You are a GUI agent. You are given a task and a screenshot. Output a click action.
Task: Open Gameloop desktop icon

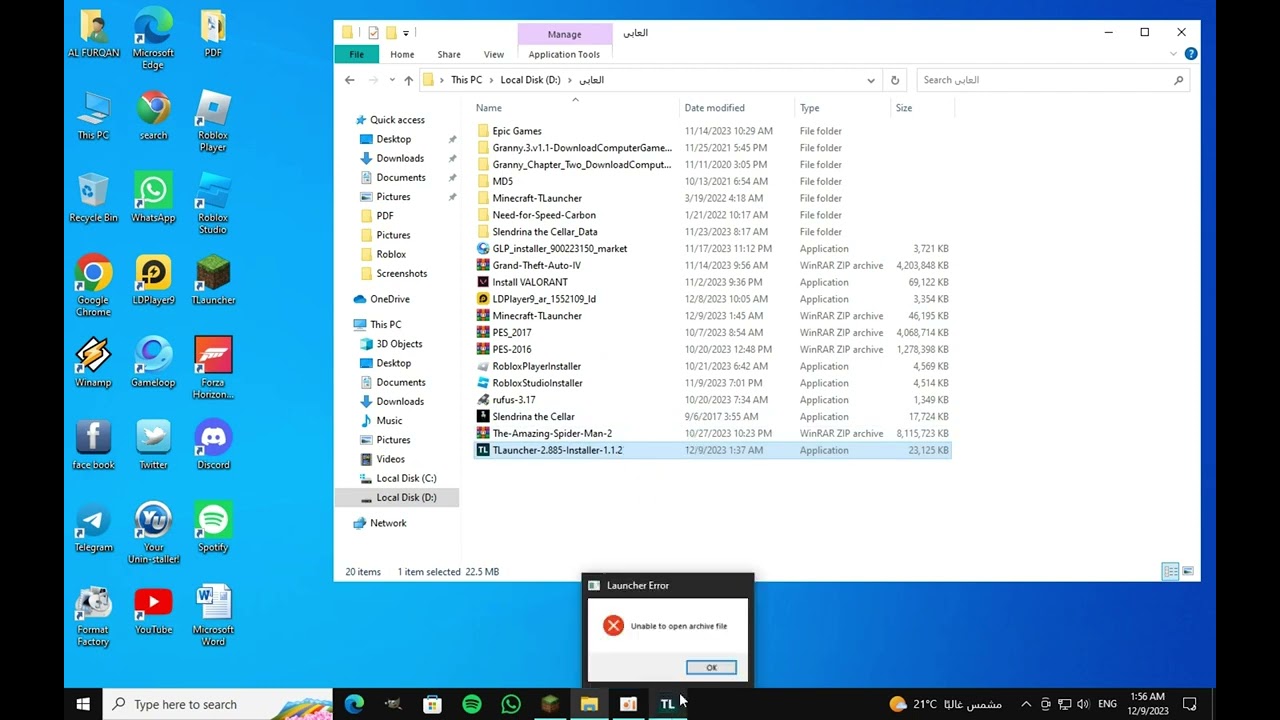click(x=153, y=362)
